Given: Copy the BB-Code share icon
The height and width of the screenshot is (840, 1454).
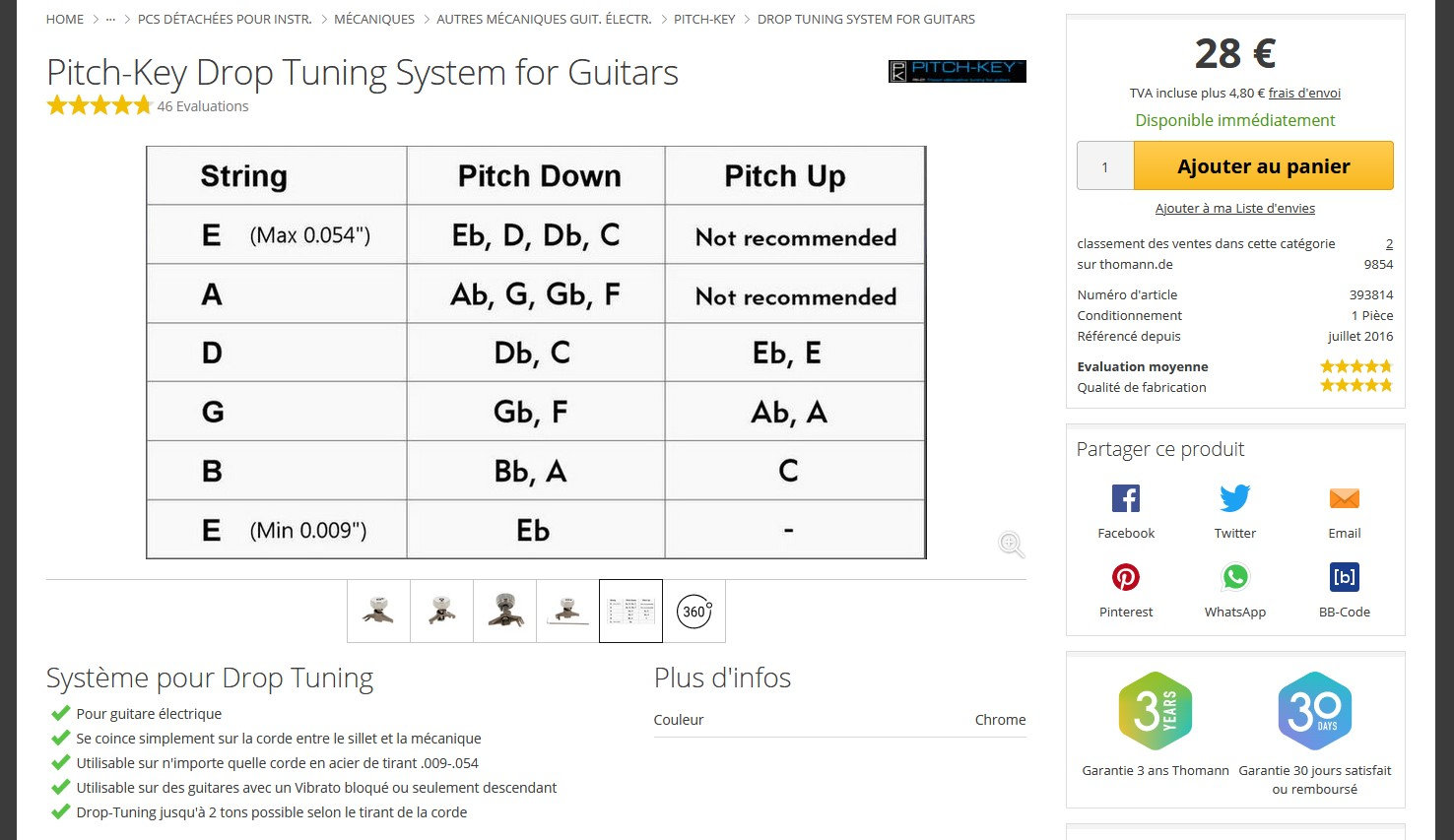Looking at the screenshot, I should click(x=1344, y=577).
